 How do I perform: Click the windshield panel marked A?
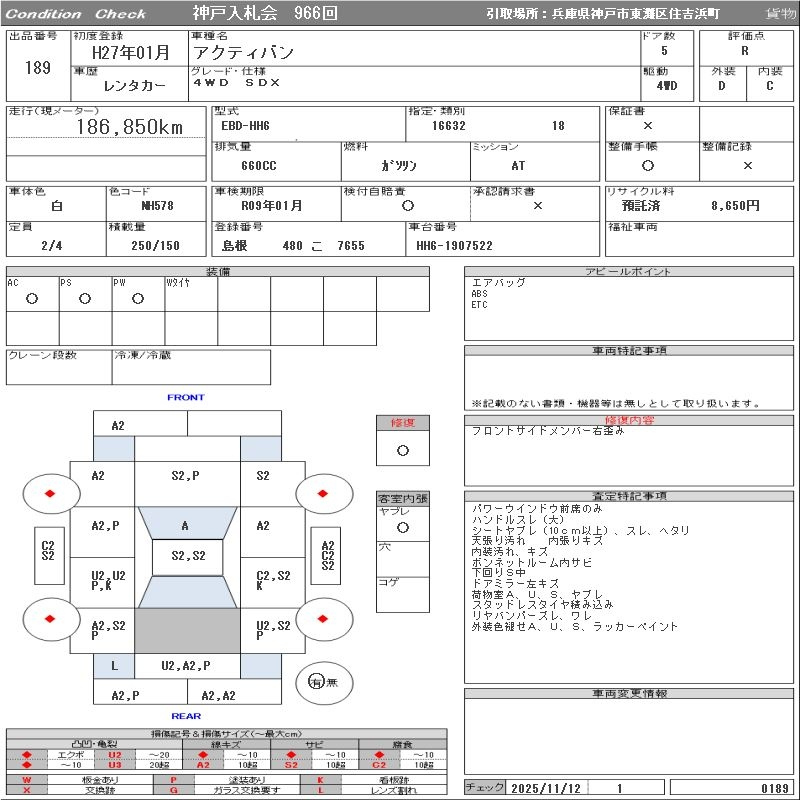tap(186, 525)
